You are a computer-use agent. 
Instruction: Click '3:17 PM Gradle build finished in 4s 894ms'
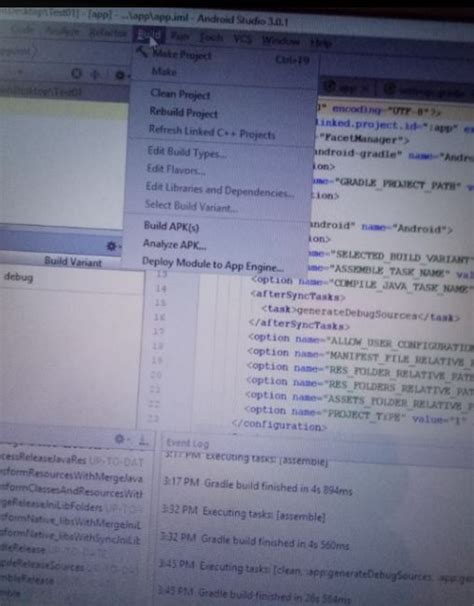click(257, 487)
